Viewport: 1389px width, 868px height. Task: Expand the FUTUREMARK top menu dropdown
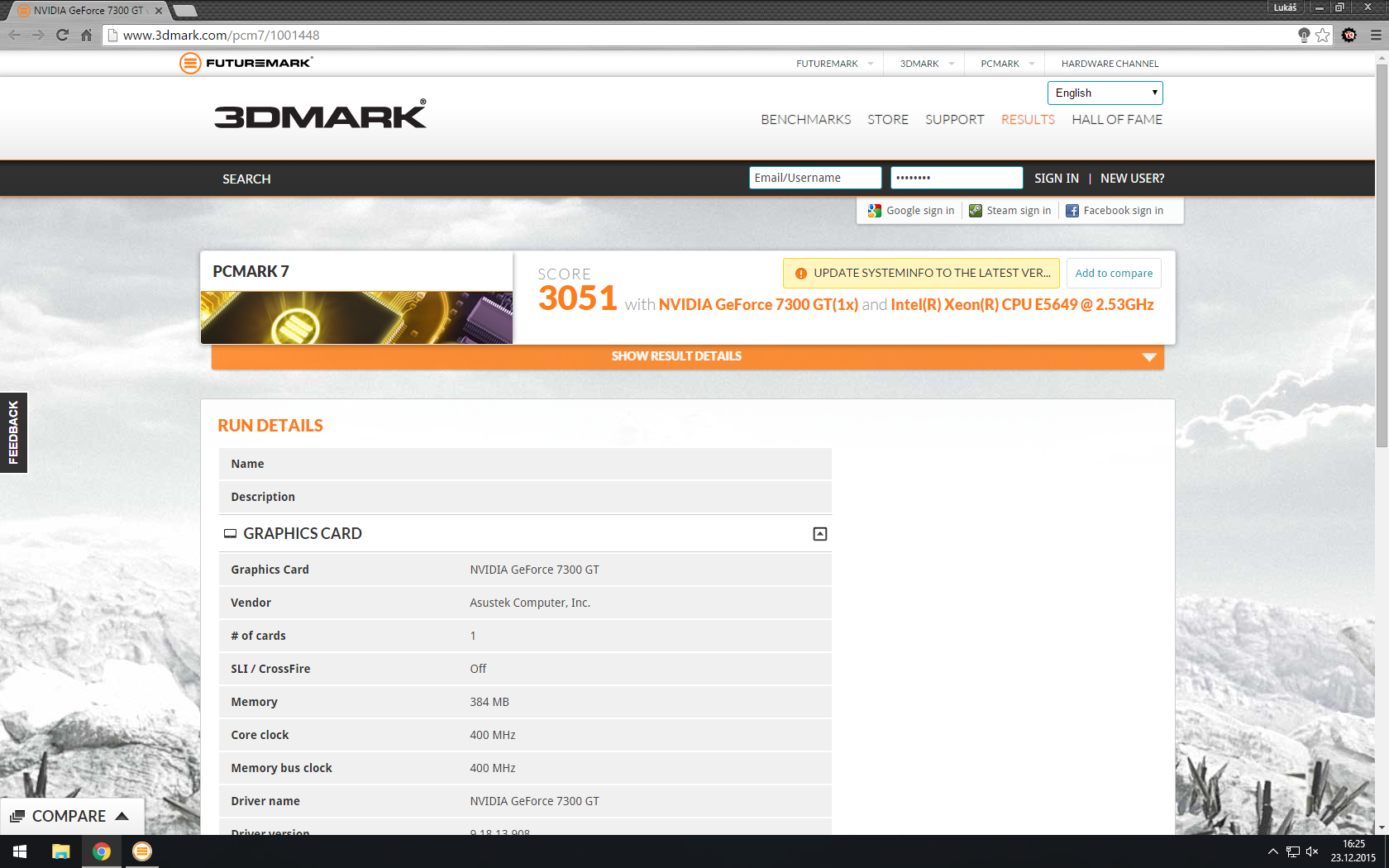pos(871,64)
